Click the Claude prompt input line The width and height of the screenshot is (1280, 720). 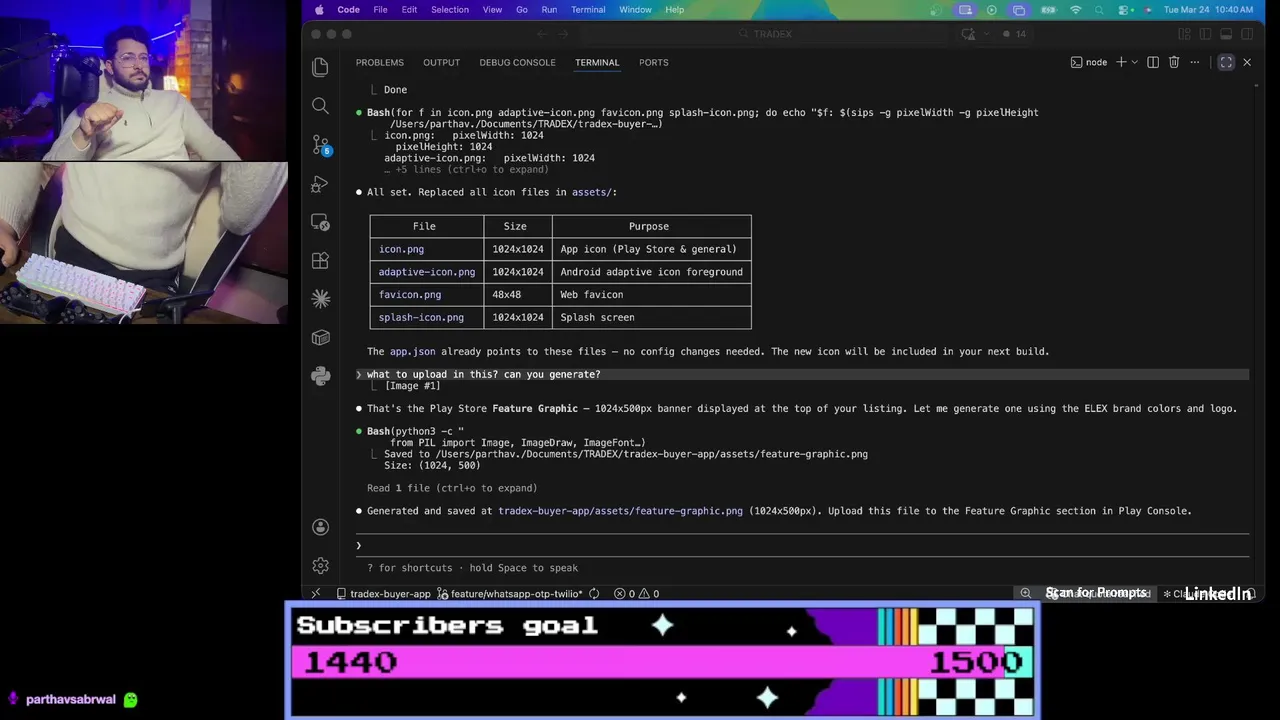[x=803, y=545]
